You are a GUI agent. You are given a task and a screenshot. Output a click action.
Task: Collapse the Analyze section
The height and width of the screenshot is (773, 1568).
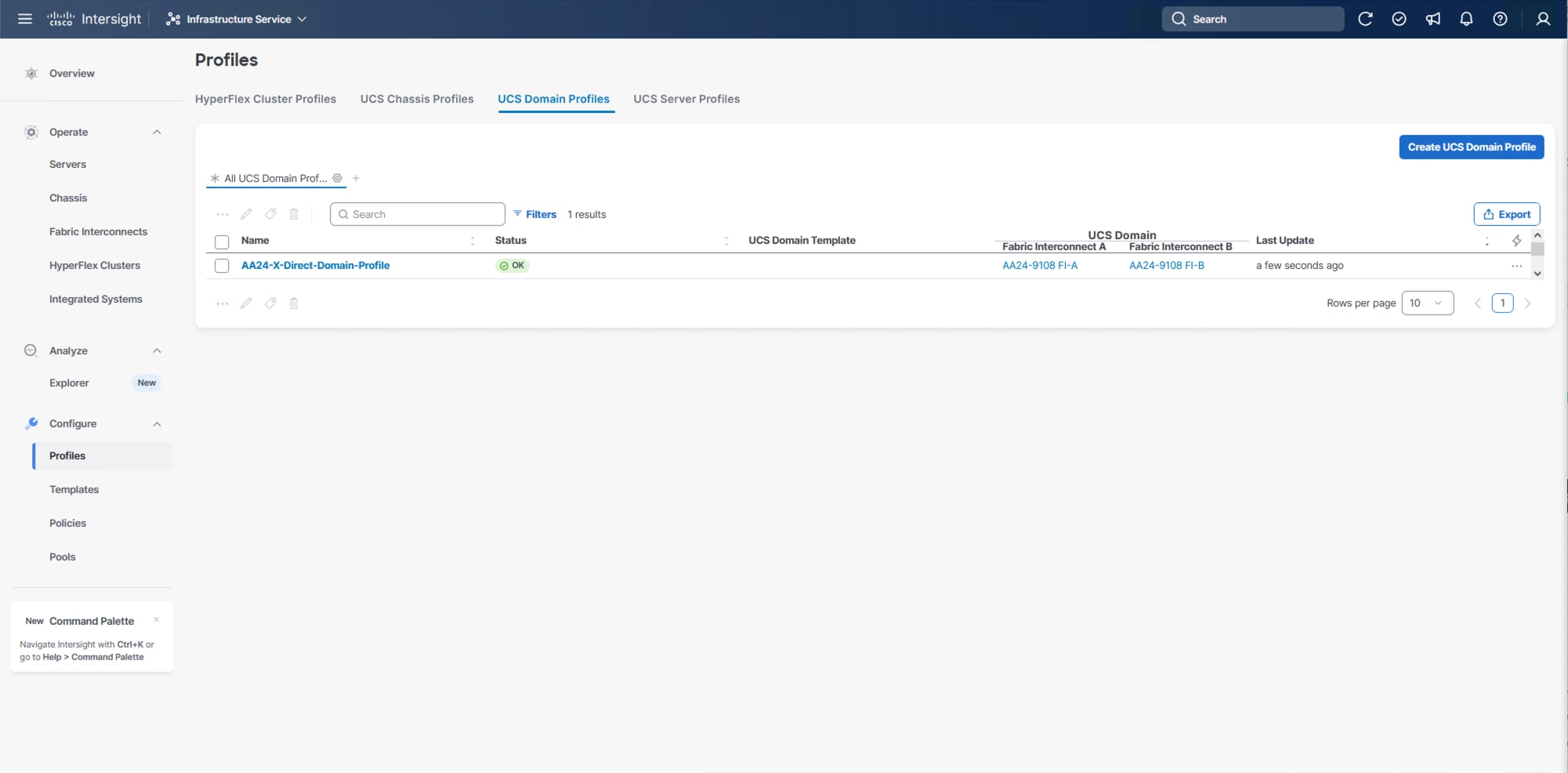[x=157, y=350]
